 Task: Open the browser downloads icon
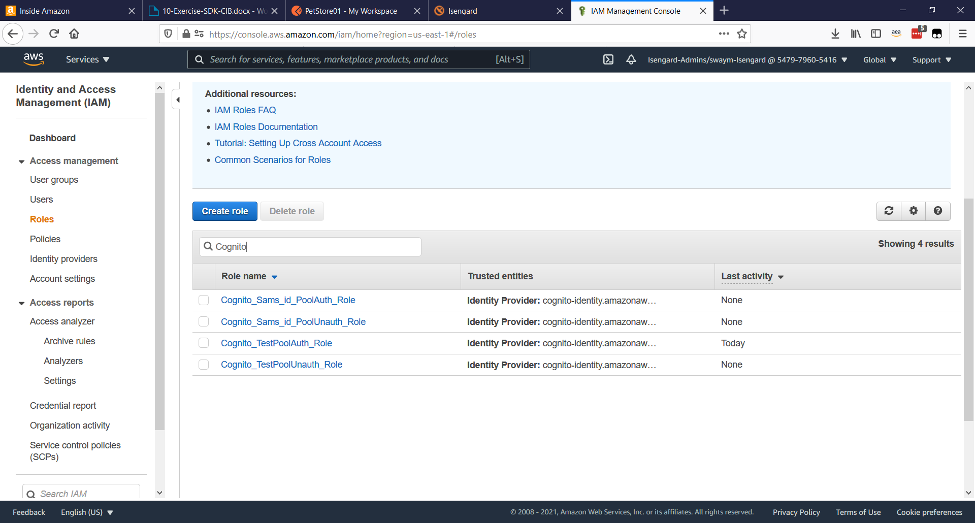835,34
